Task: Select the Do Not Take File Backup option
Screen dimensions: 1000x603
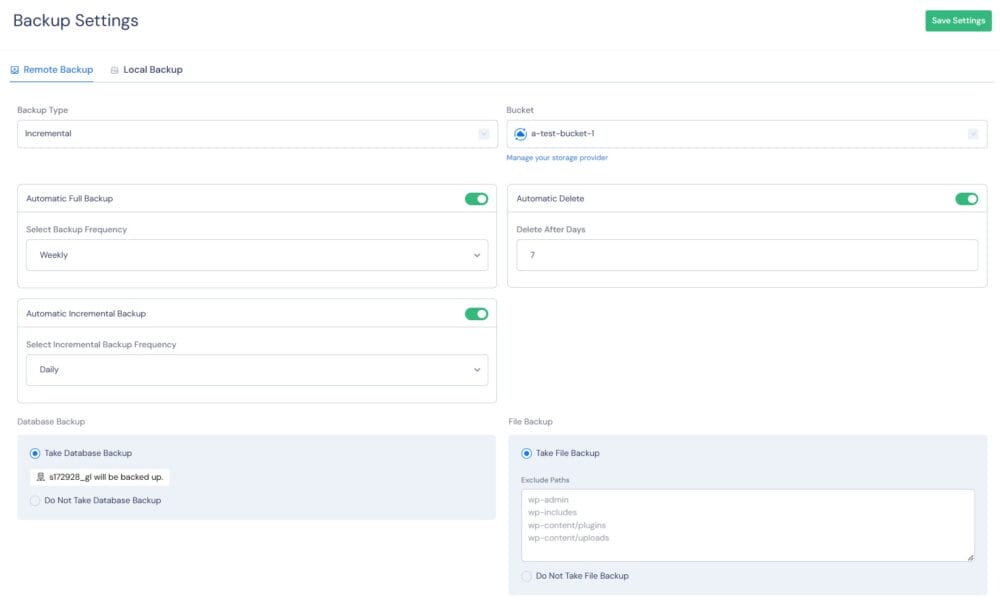Action: click(526, 575)
